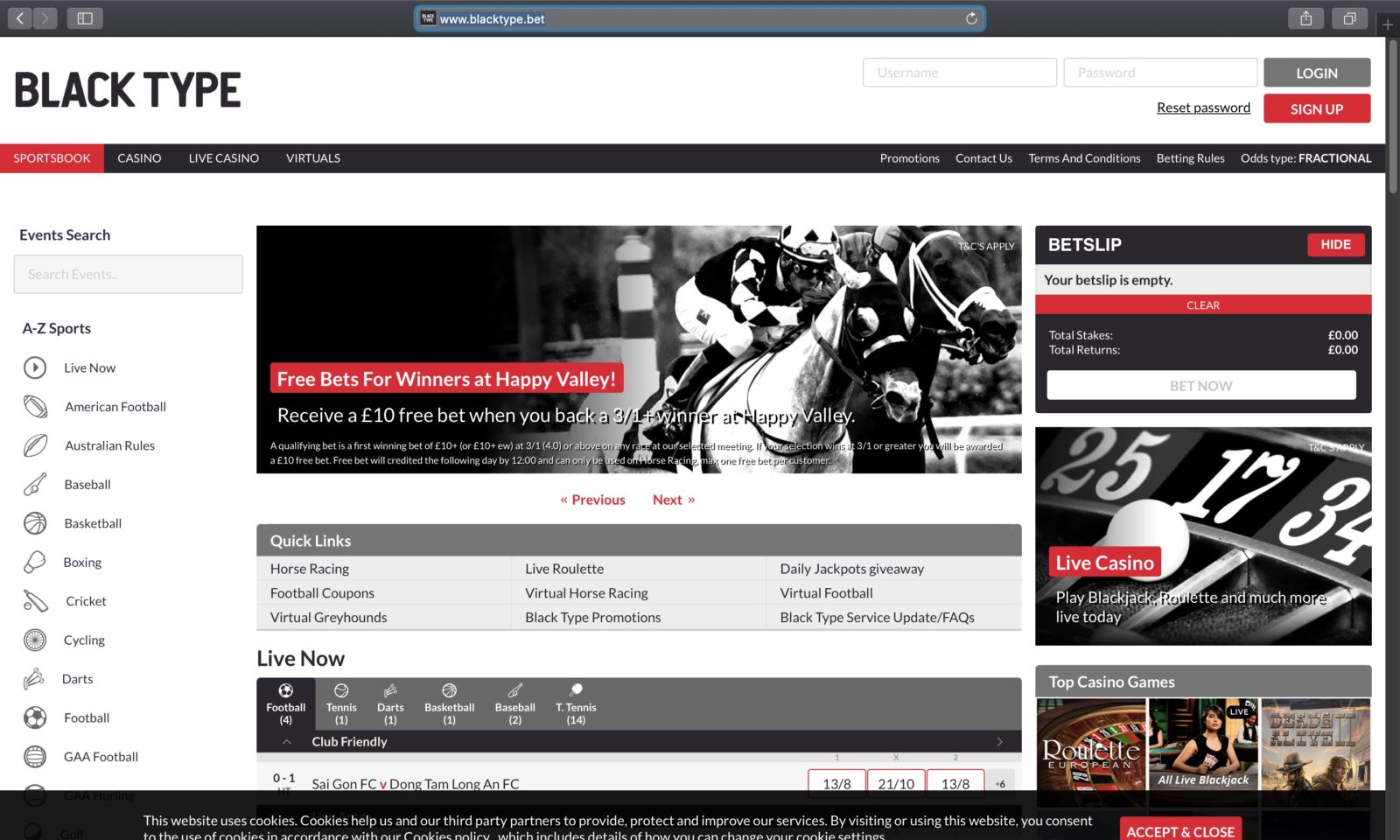This screenshot has height=840, width=1400.
Task: Expand more odds with the +6 control
Action: (1000, 783)
